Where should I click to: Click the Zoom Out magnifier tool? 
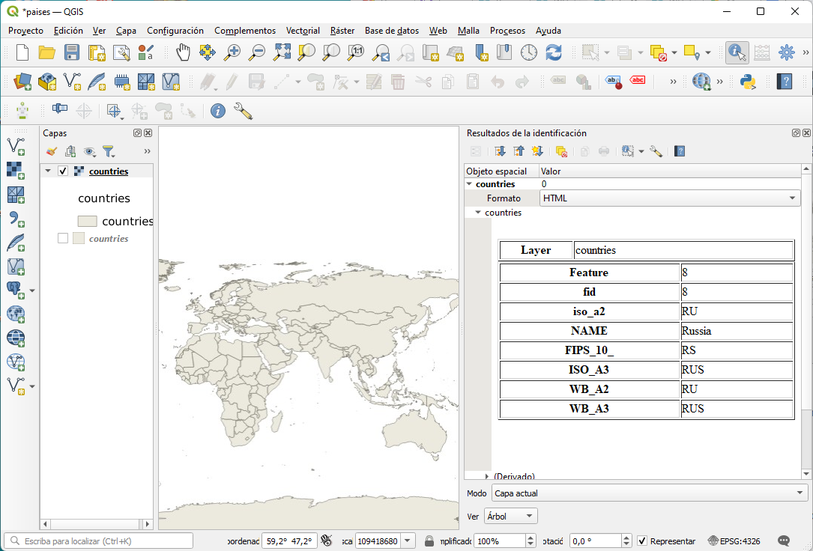click(257, 52)
